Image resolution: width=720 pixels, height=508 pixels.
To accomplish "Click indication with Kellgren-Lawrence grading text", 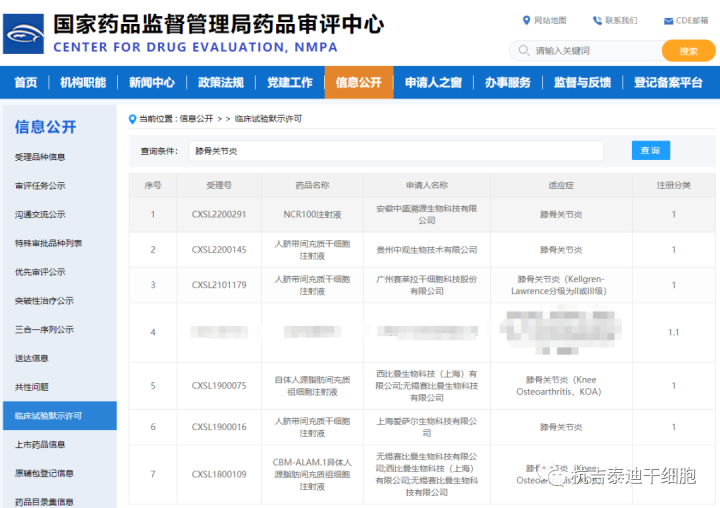I will point(559,285).
